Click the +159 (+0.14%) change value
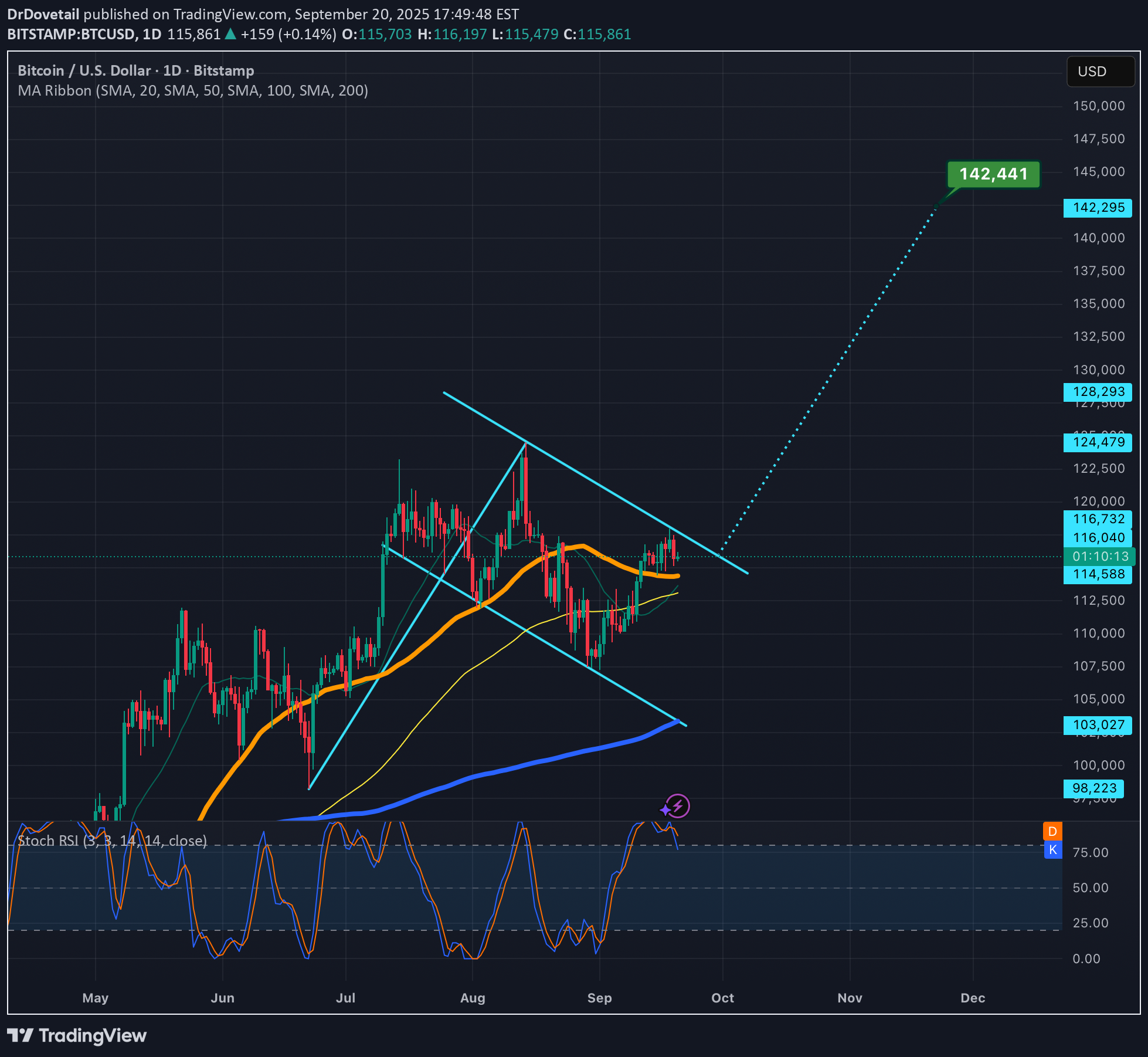The image size is (1148, 1057). coord(288,34)
